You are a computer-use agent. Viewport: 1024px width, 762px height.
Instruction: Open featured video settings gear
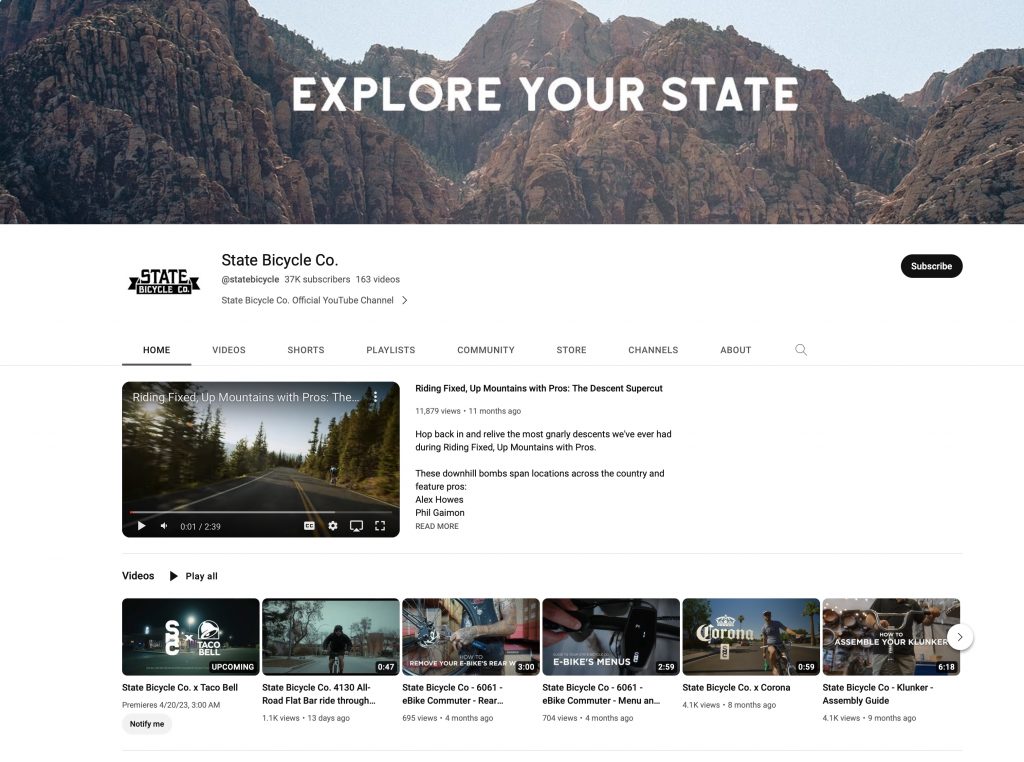click(x=333, y=526)
